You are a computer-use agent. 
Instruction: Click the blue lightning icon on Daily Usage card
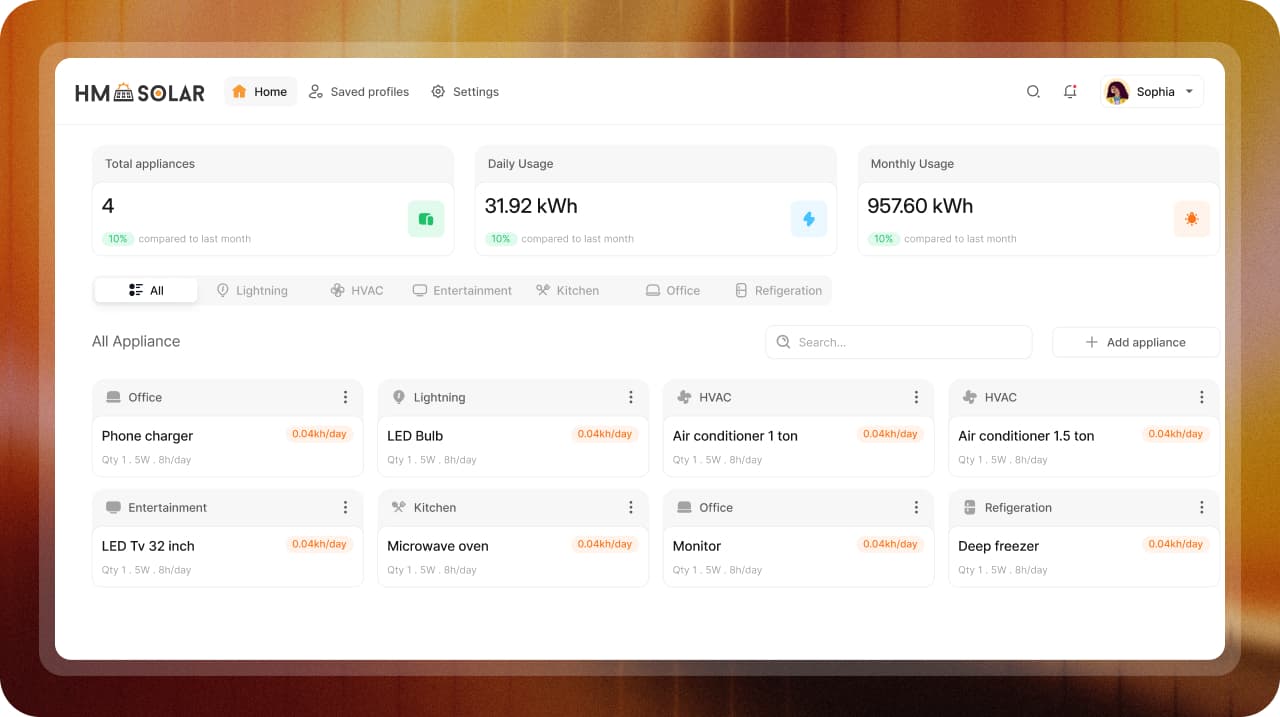point(809,218)
